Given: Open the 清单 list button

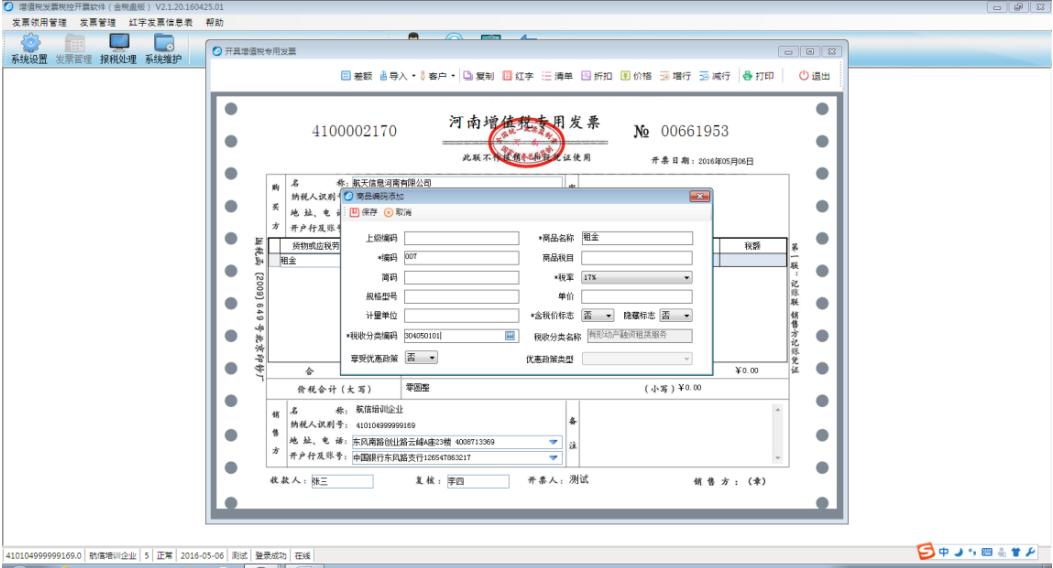Looking at the screenshot, I should [557, 76].
